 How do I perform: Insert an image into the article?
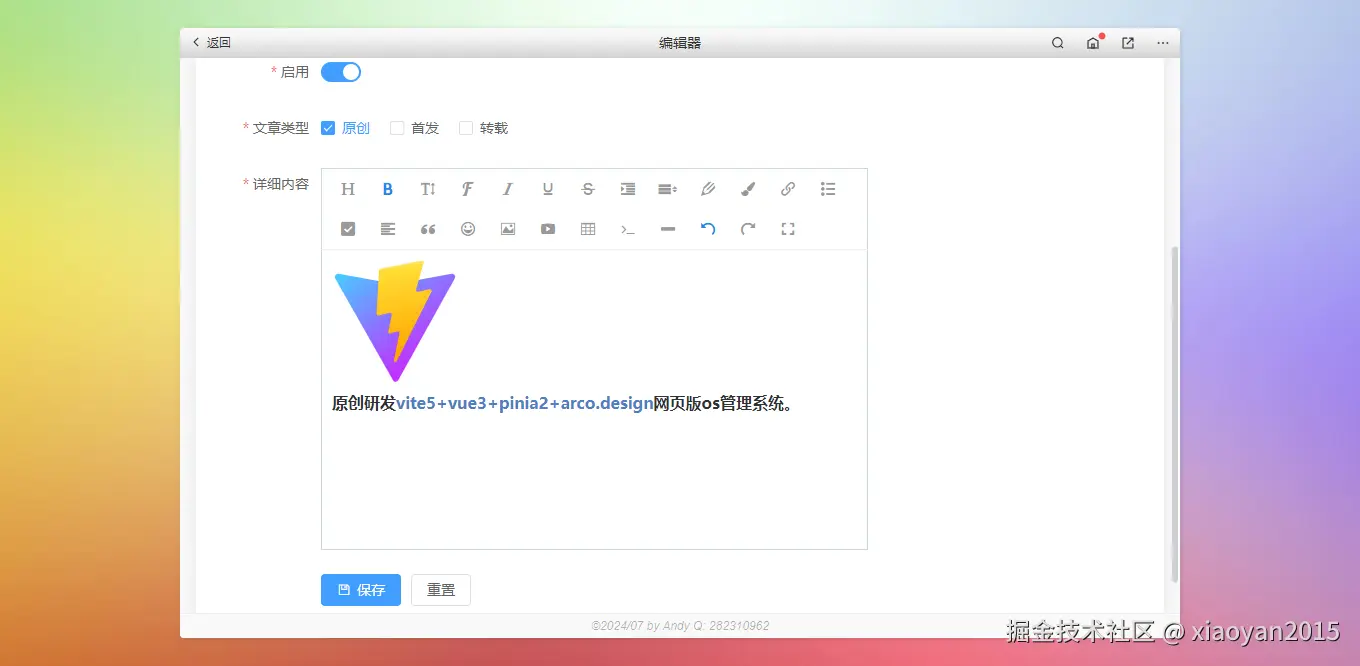coord(507,229)
